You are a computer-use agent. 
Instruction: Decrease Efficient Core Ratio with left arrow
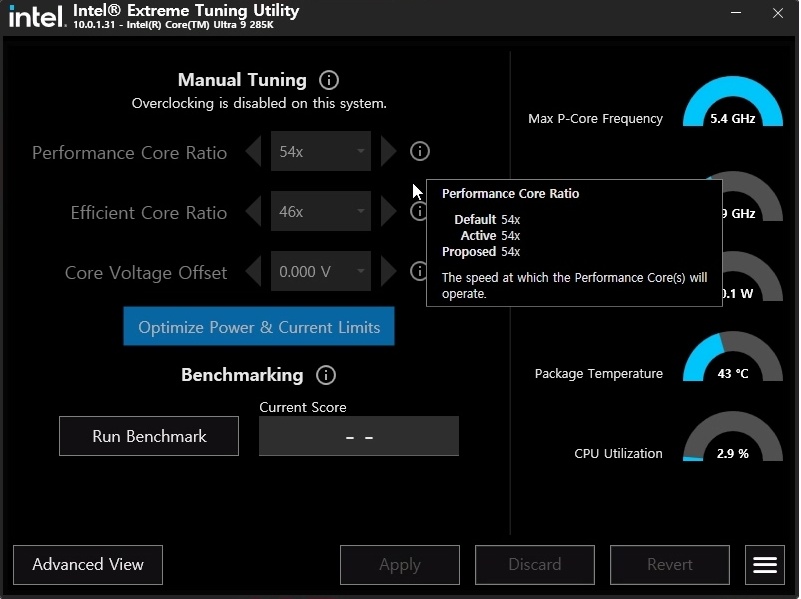(x=253, y=211)
